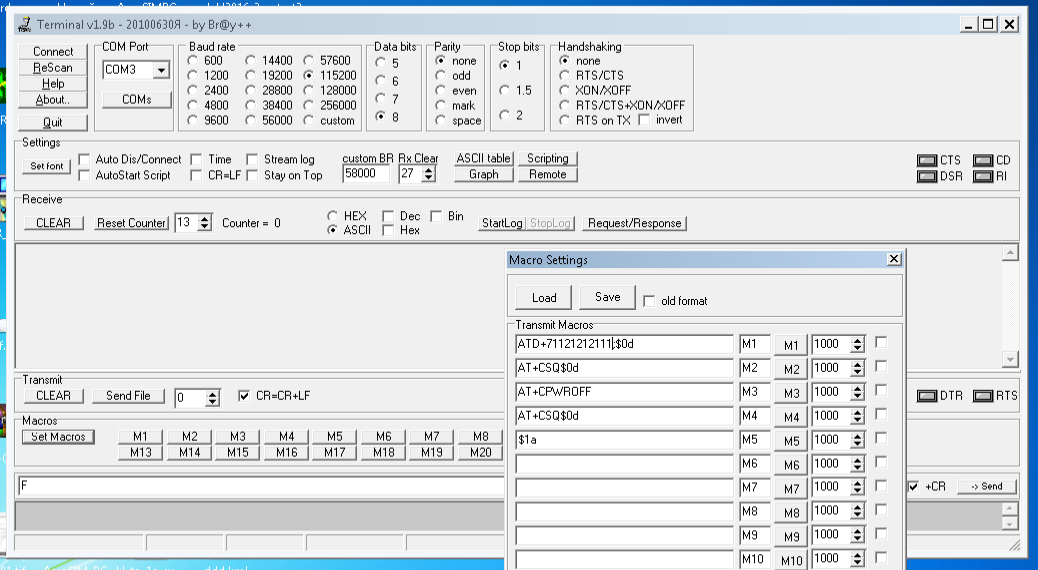Select the 9600 baud rate option
1038x570 pixels.
[193, 121]
